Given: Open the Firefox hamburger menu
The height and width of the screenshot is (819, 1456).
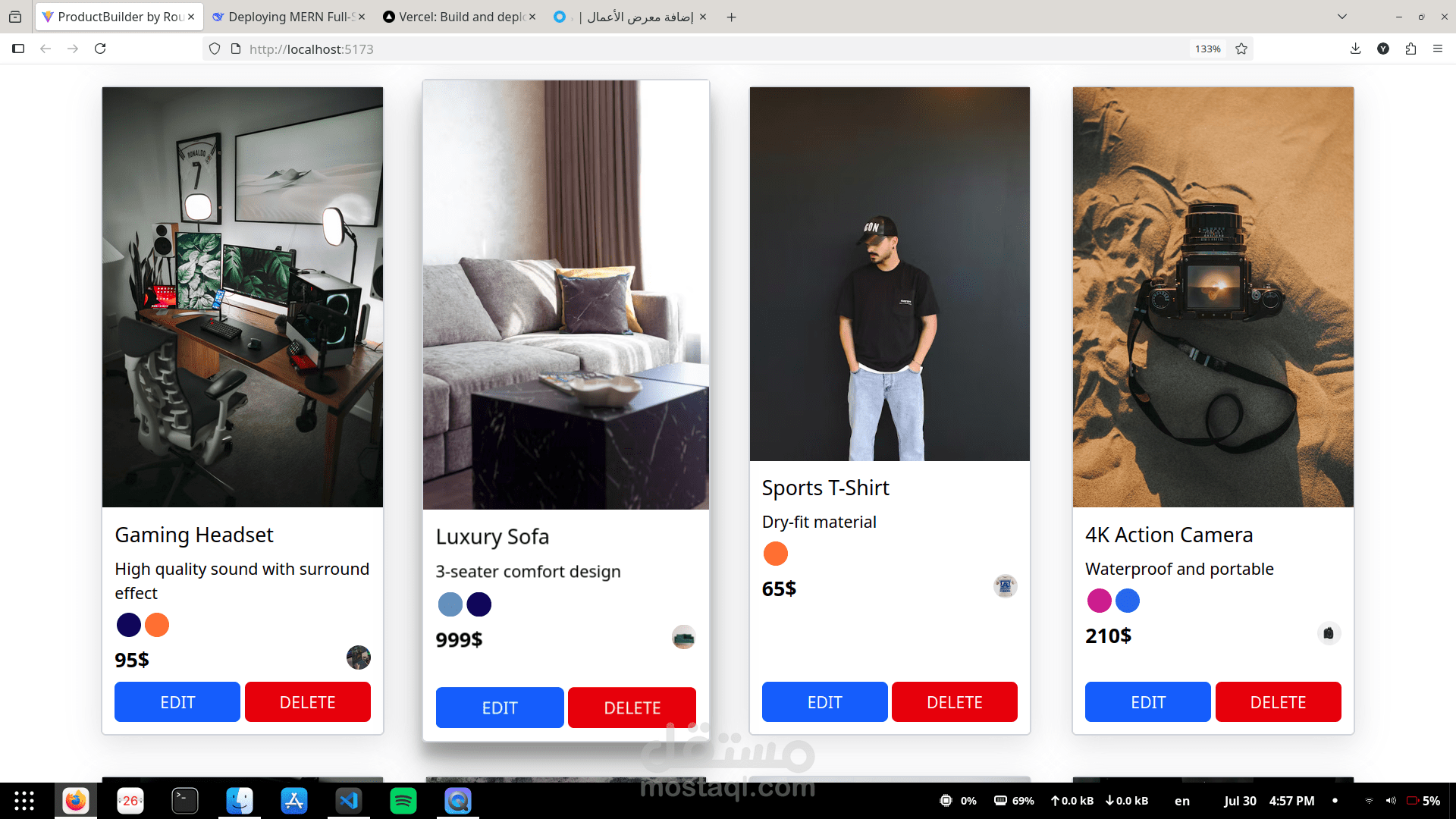Looking at the screenshot, I should click(x=1438, y=49).
